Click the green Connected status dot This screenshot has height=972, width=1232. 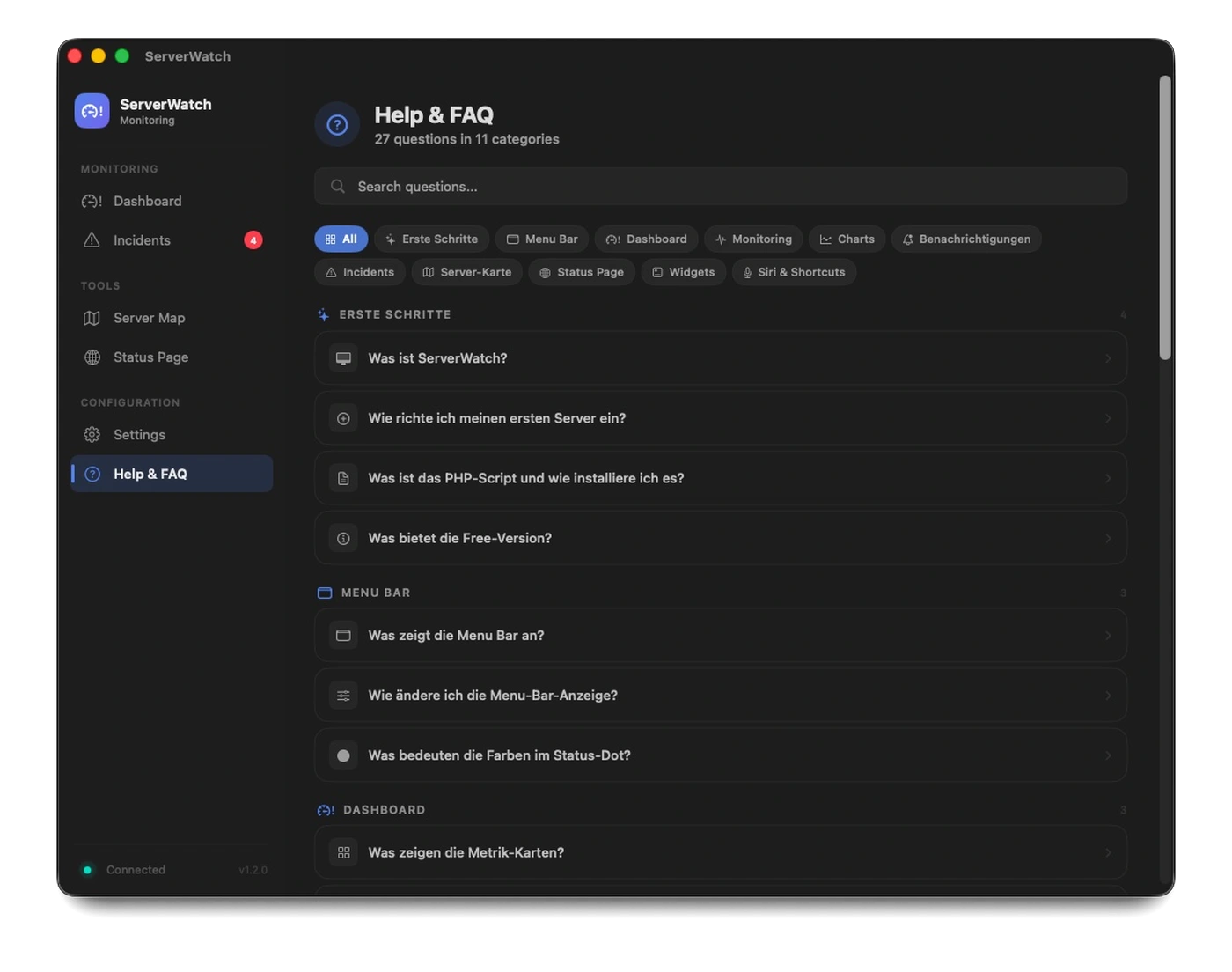pos(87,870)
